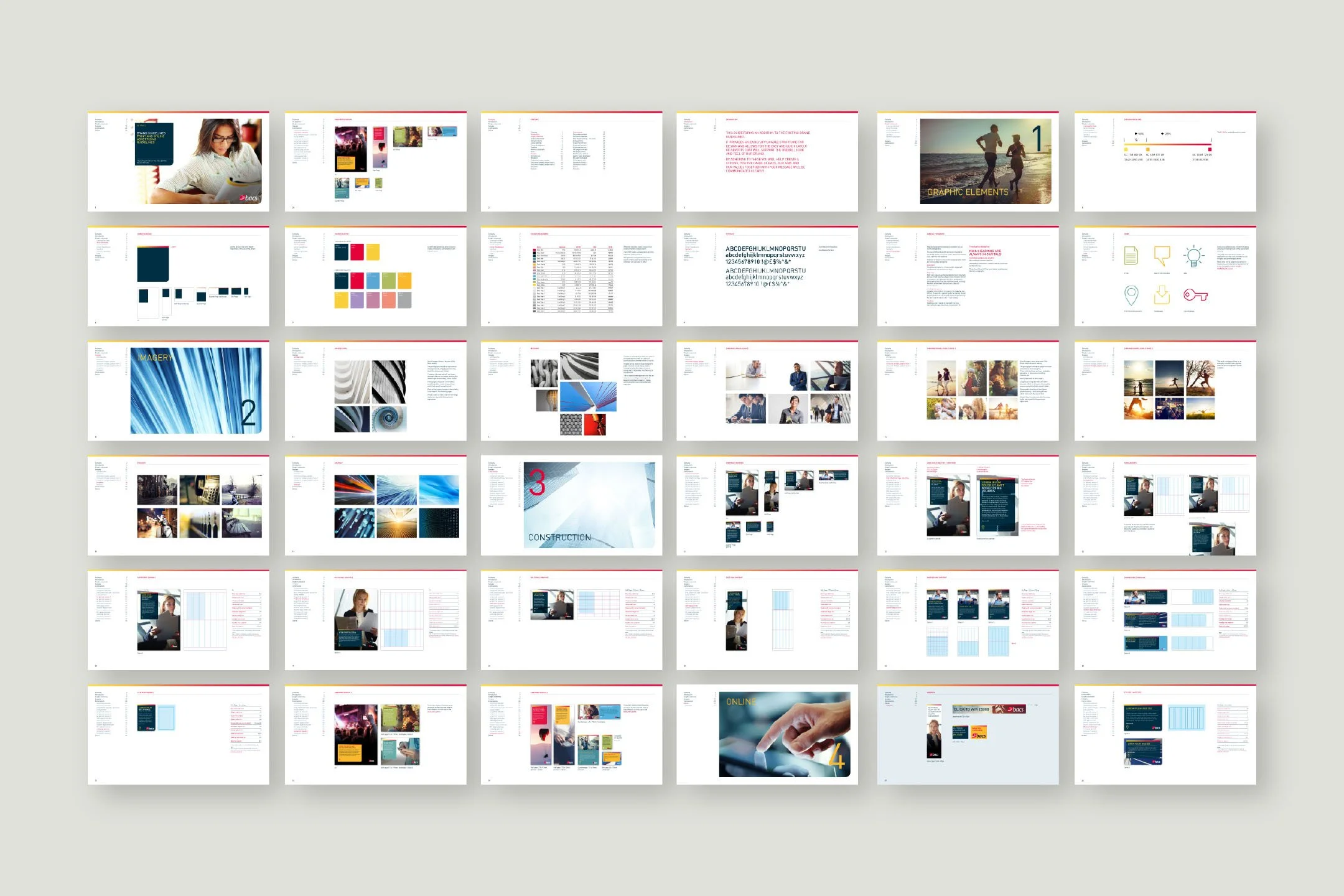
Task: Select green swatch in secondary palette
Action: click(388, 280)
